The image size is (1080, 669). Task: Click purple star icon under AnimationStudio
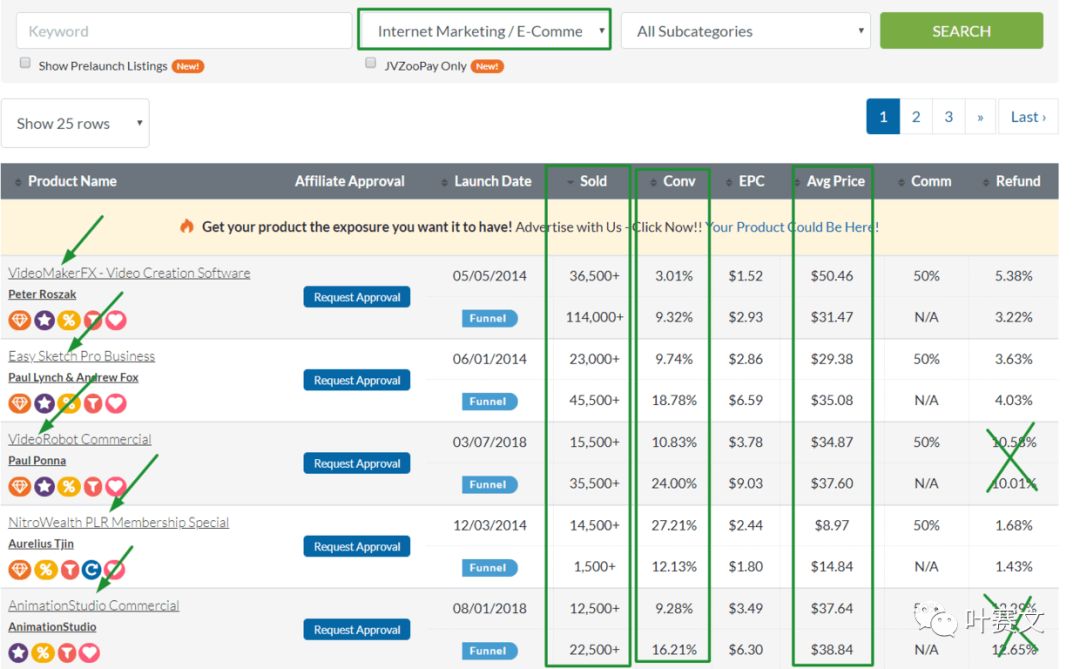pyautogui.click(x=19, y=652)
